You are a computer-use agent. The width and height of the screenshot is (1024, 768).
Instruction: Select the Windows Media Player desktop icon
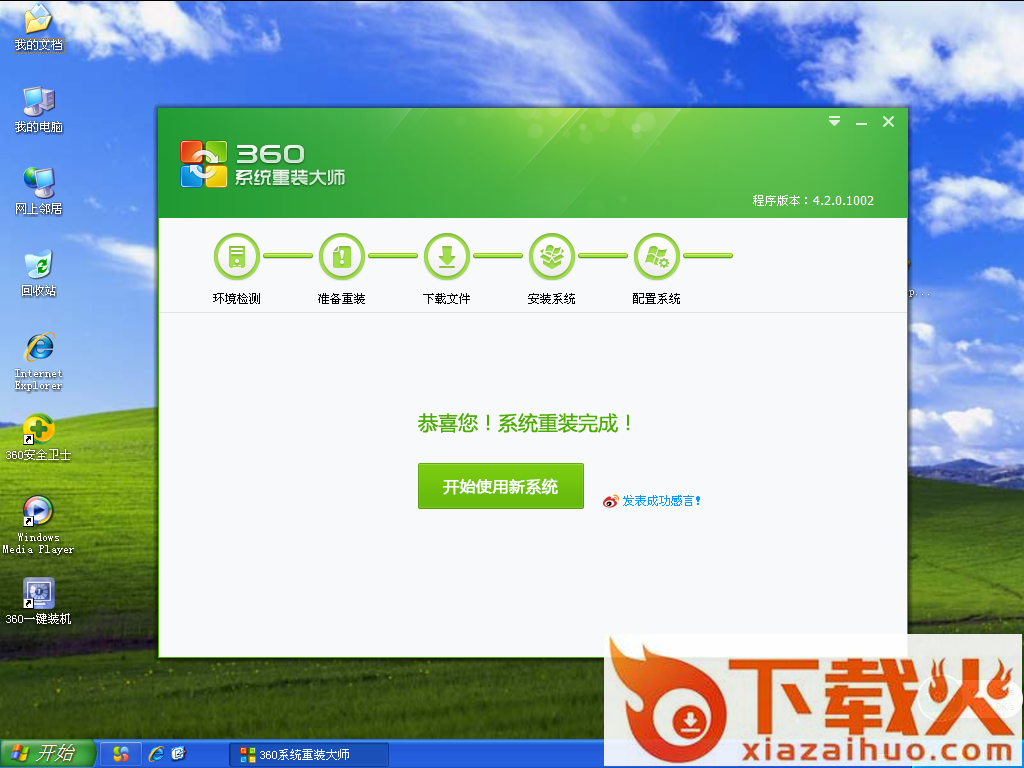[x=38, y=511]
